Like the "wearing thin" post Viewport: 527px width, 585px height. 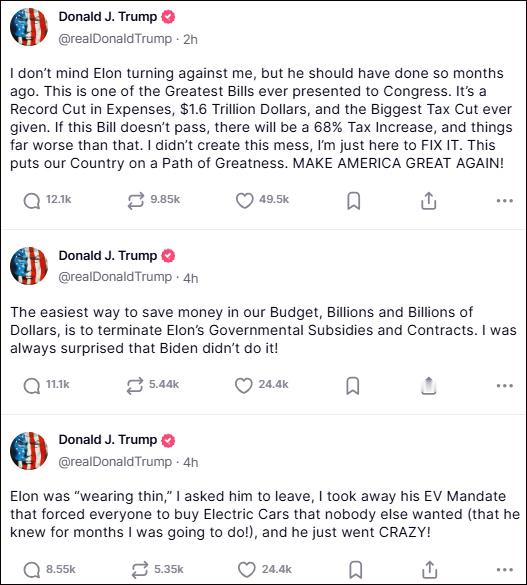tap(247, 570)
